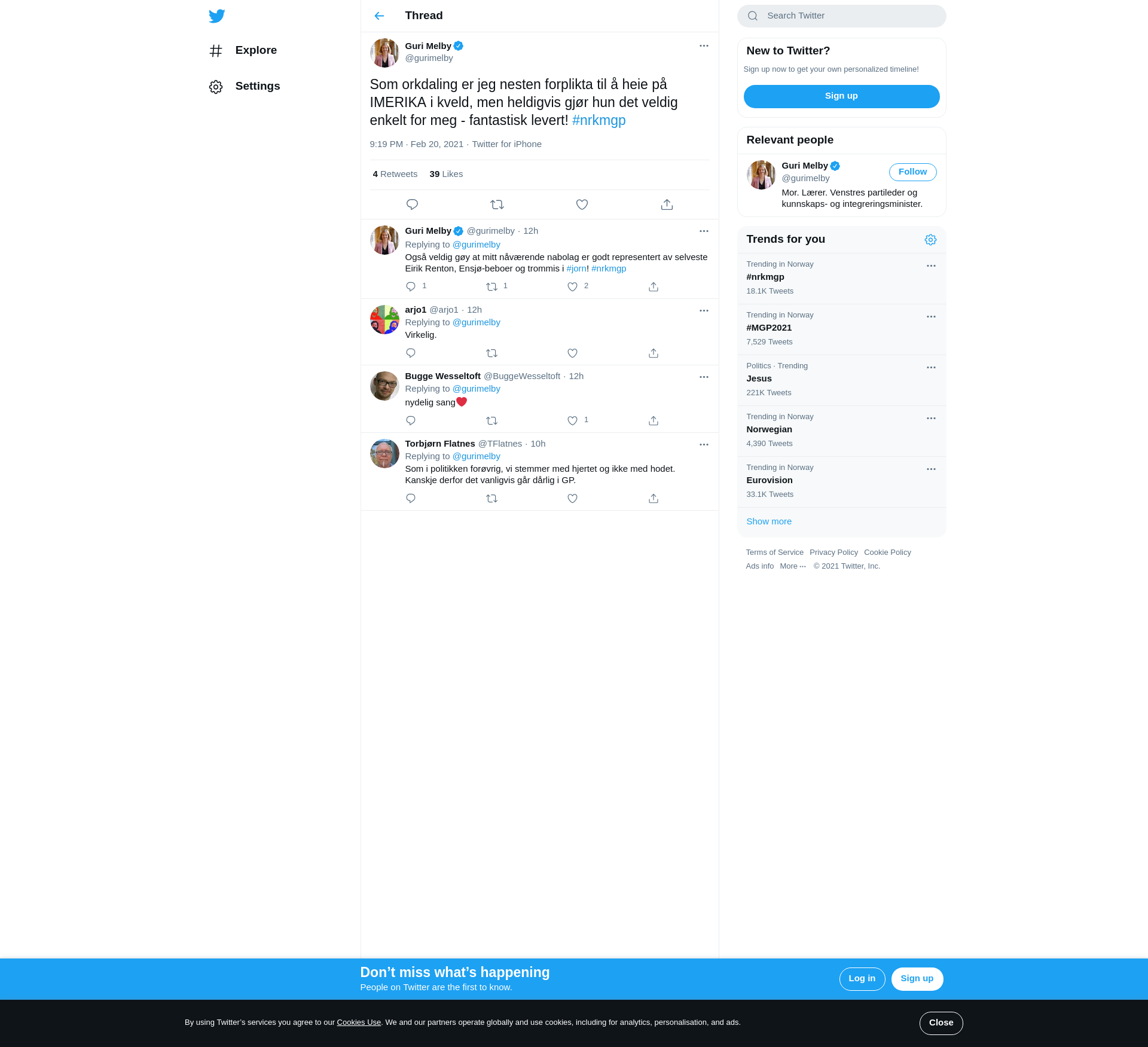Screen dimensions: 1148x1047
Task: Reply to the main Guri Melby tweet
Action: (412, 204)
